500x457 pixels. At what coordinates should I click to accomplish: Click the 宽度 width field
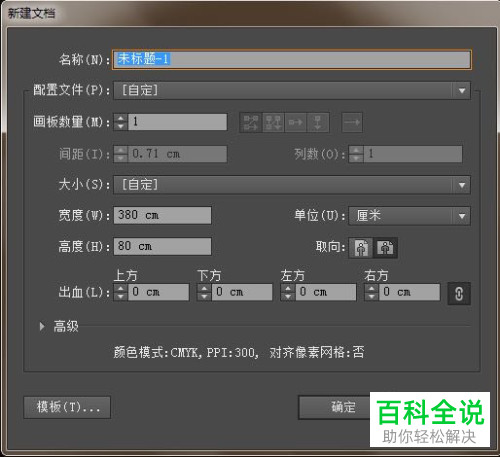pyautogui.click(x=162, y=215)
